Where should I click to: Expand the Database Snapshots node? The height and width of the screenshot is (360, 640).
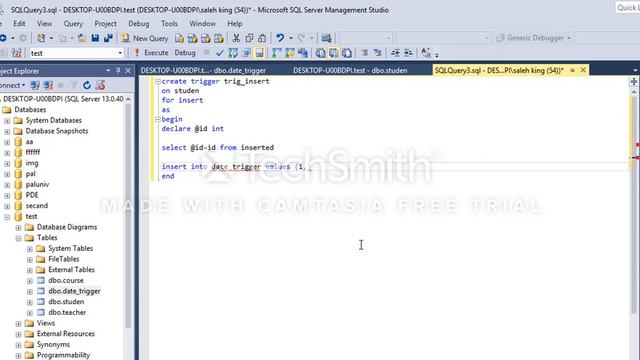[x=7, y=131]
